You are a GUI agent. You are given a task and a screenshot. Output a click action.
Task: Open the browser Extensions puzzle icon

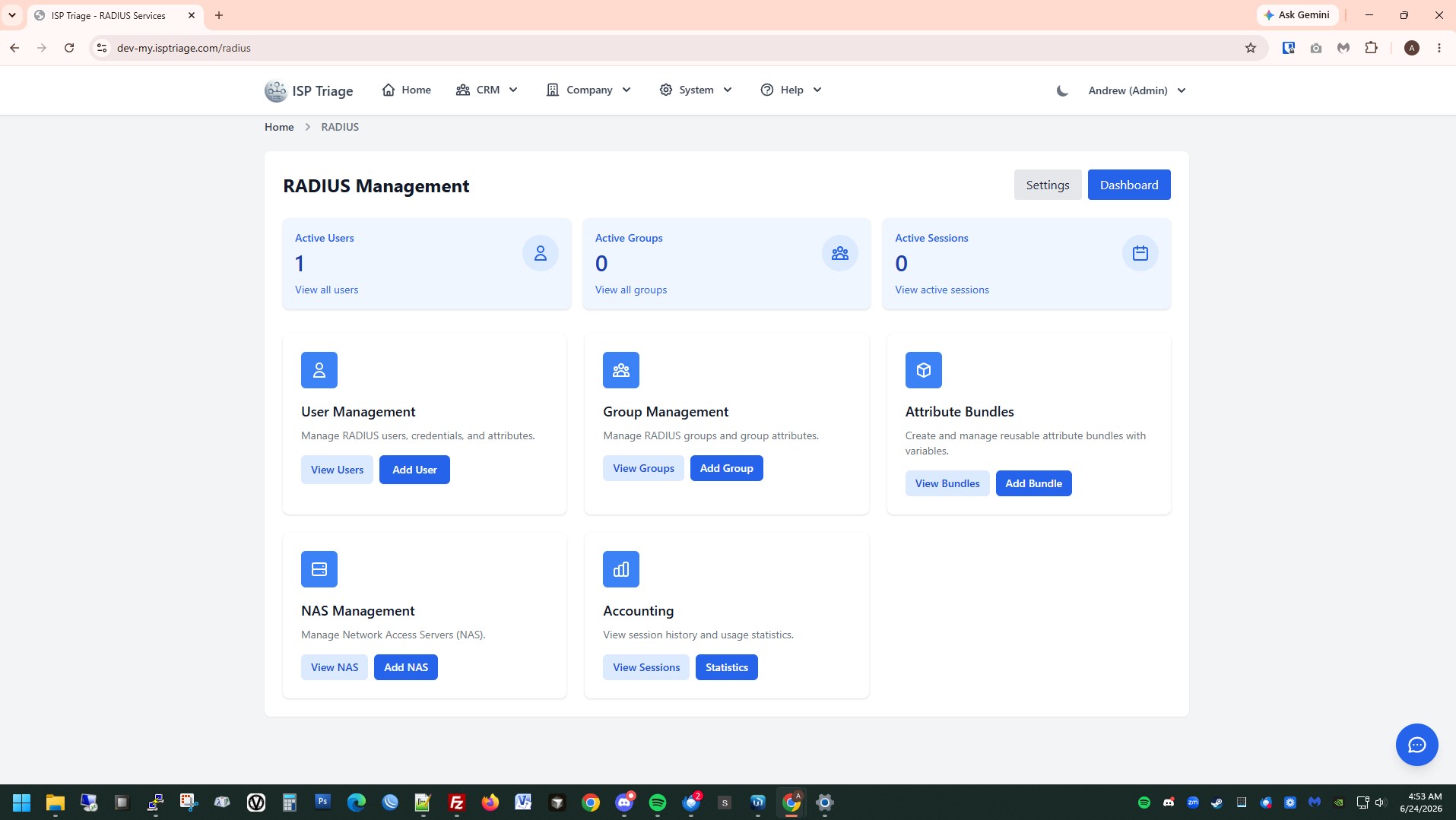[x=1372, y=48]
